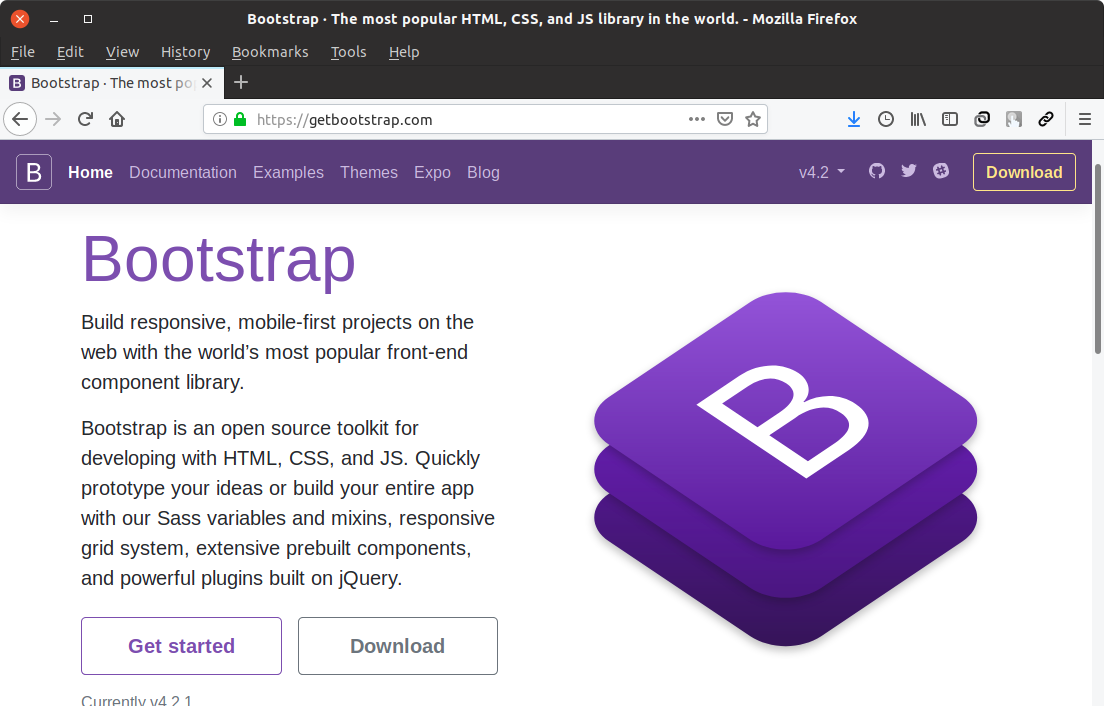Open the history clock icon
Viewport: 1104px width, 706px height.
(x=886, y=119)
